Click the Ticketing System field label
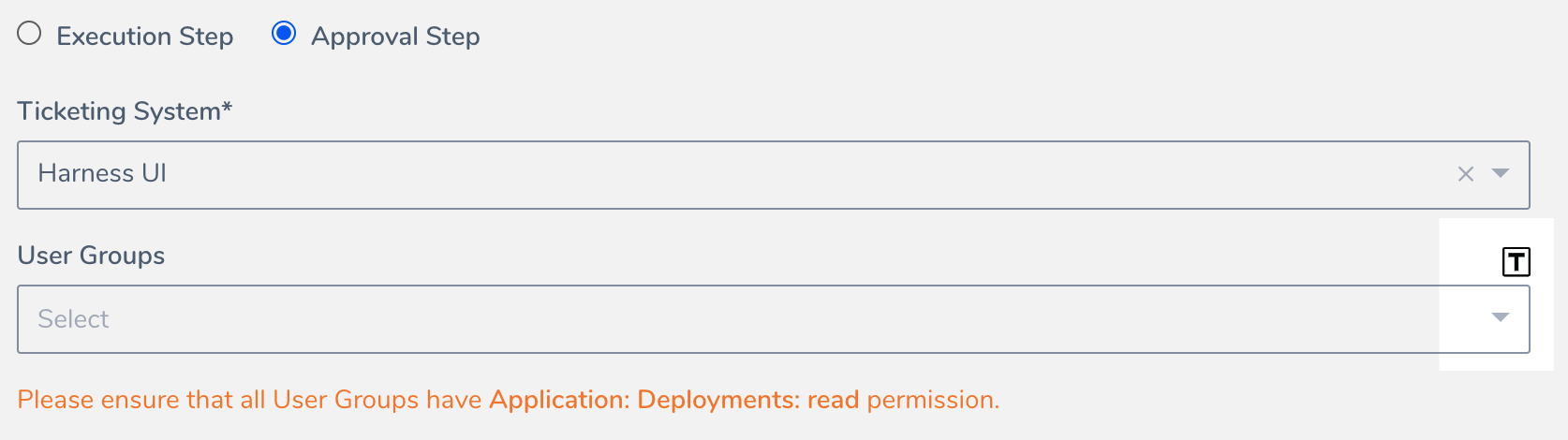This screenshot has height=440, width=1568. (x=125, y=111)
